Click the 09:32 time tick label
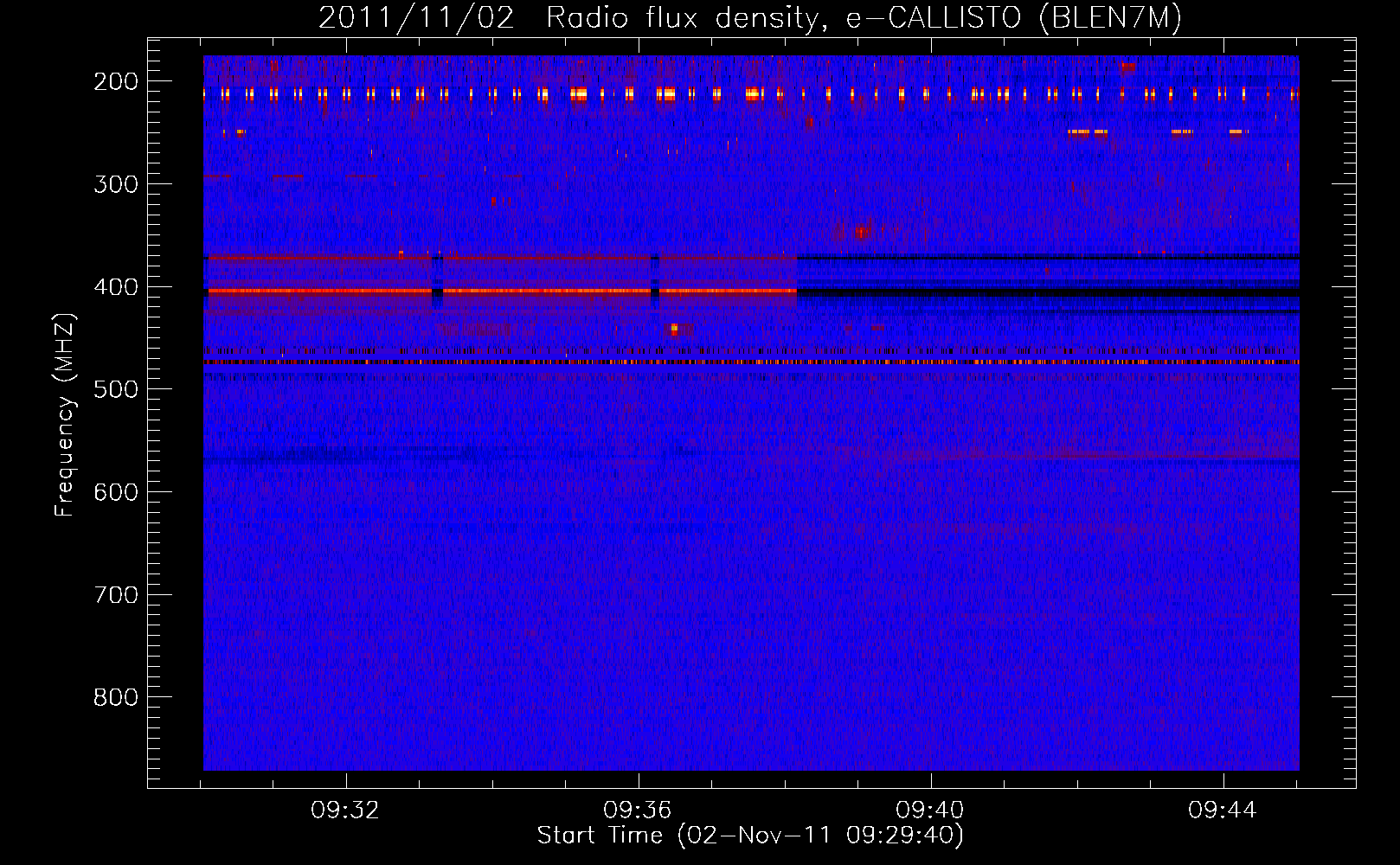 [x=346, y=811]
